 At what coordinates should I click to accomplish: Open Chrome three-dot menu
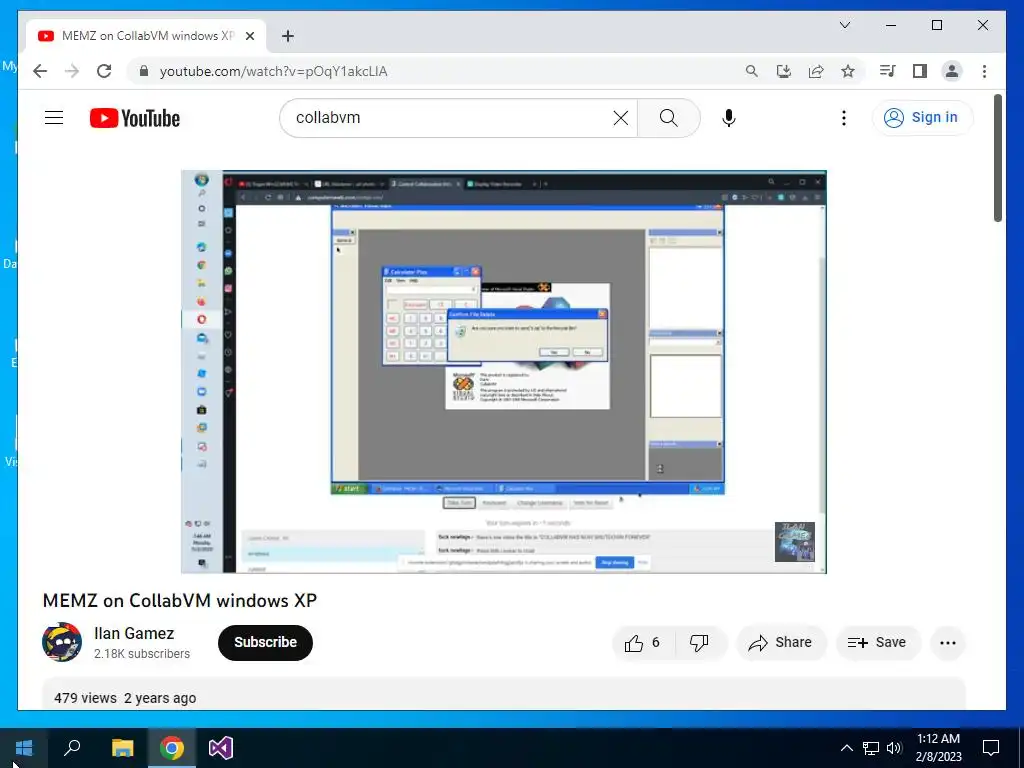click(x=984, y=71)
